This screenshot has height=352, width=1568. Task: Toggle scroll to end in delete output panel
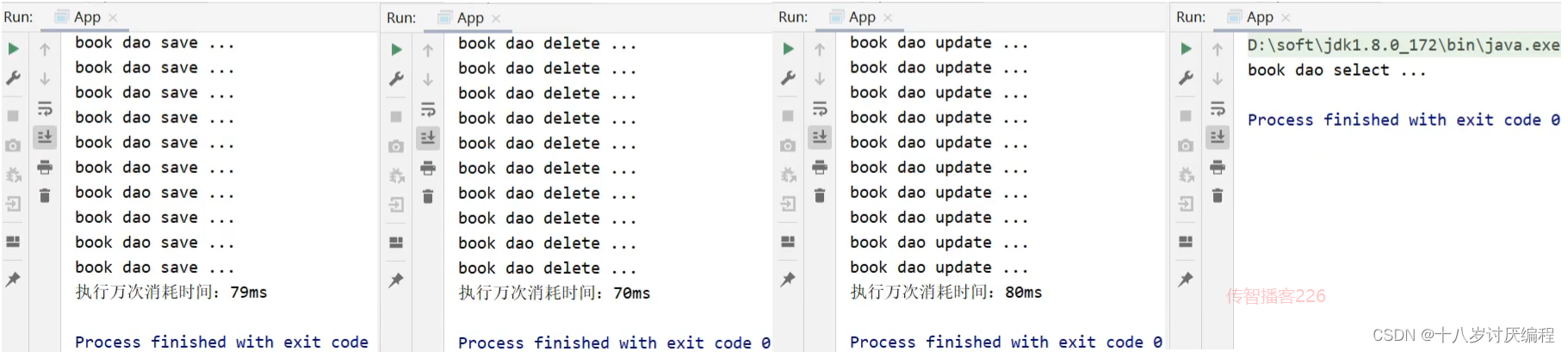(x=428, y=137)
